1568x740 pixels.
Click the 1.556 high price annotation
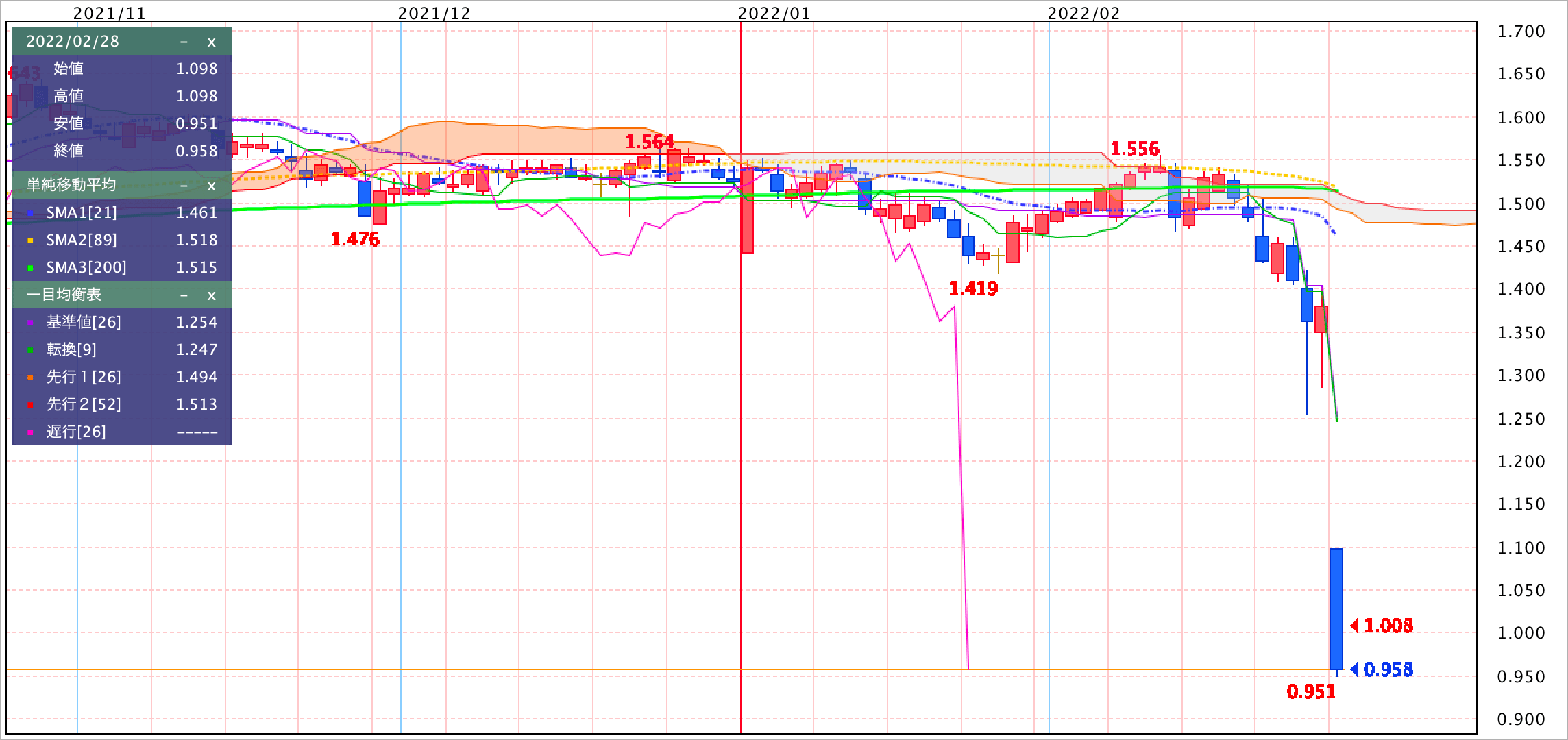(x=1135, y=149)
